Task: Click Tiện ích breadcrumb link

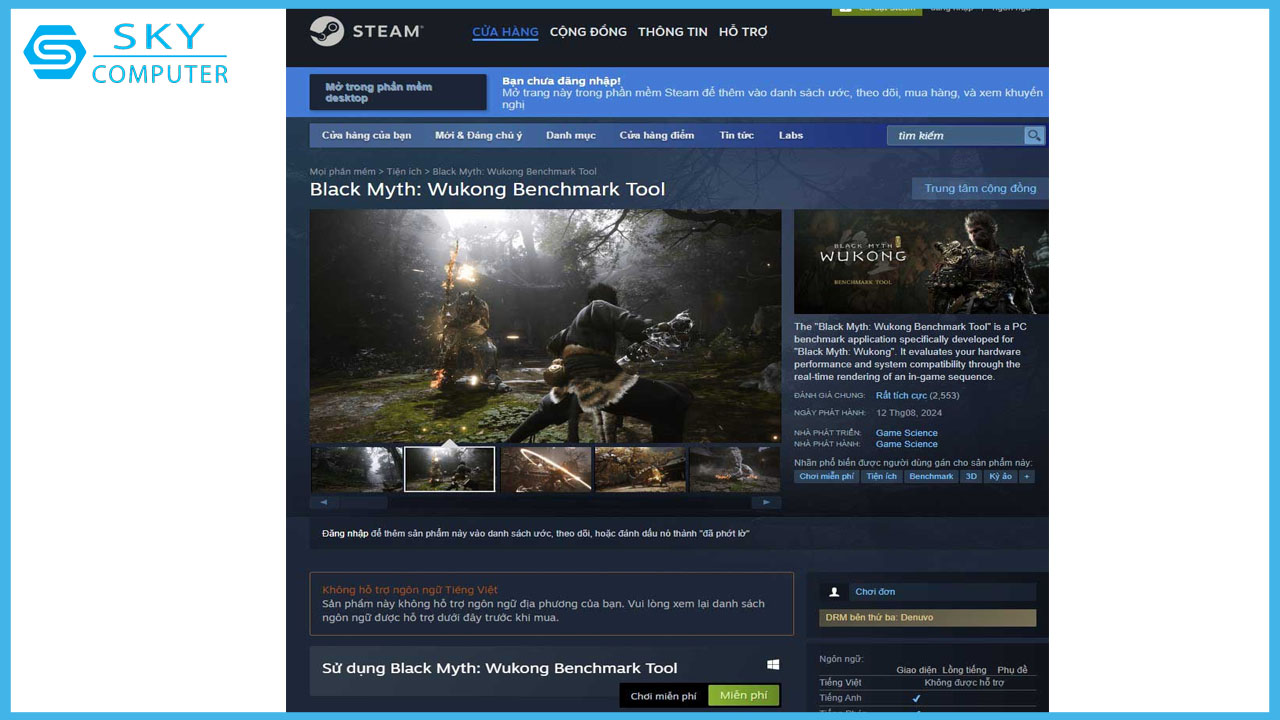Action: (x=404, y=172)
